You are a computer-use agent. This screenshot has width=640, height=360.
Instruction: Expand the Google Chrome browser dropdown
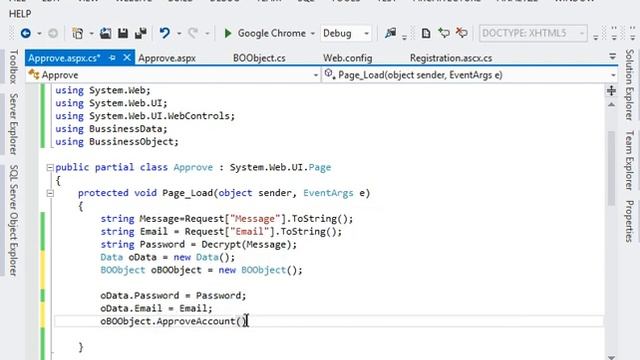click(x=313, y=33)
